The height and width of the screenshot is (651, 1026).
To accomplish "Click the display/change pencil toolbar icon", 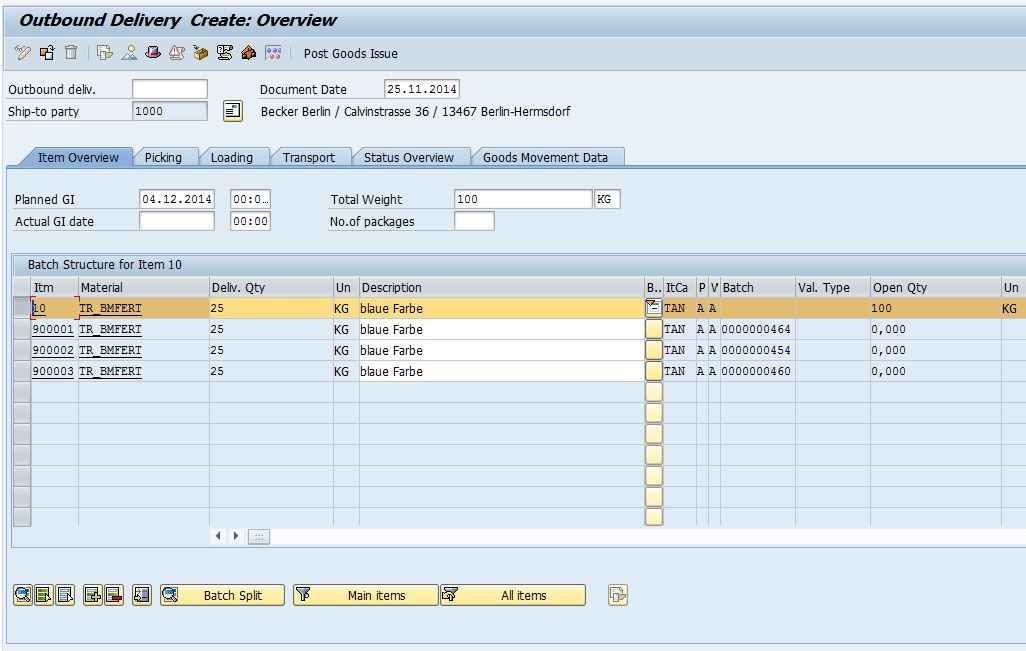I will 23,53.
